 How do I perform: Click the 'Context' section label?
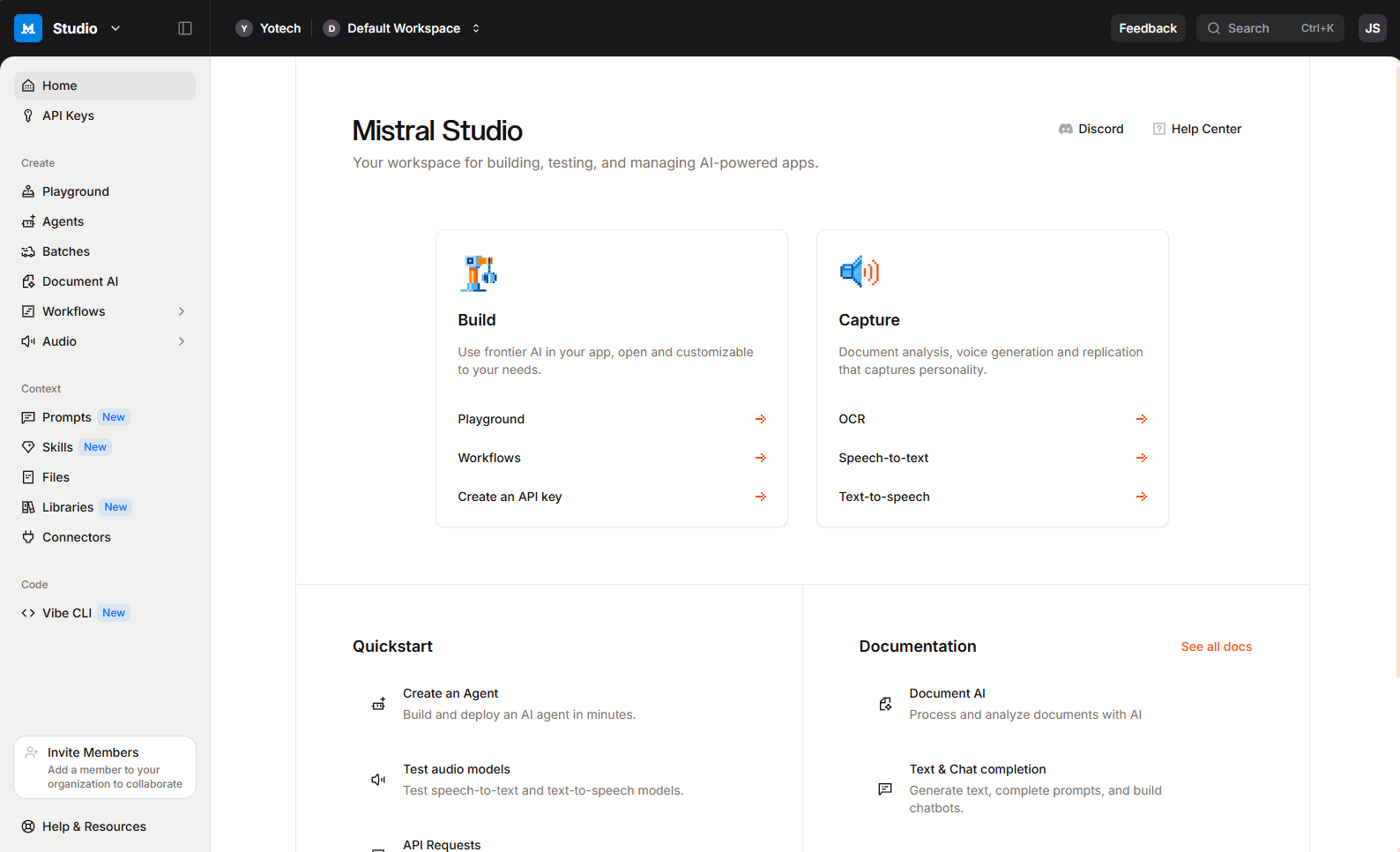pyautogui.click(x=41, y=389)
